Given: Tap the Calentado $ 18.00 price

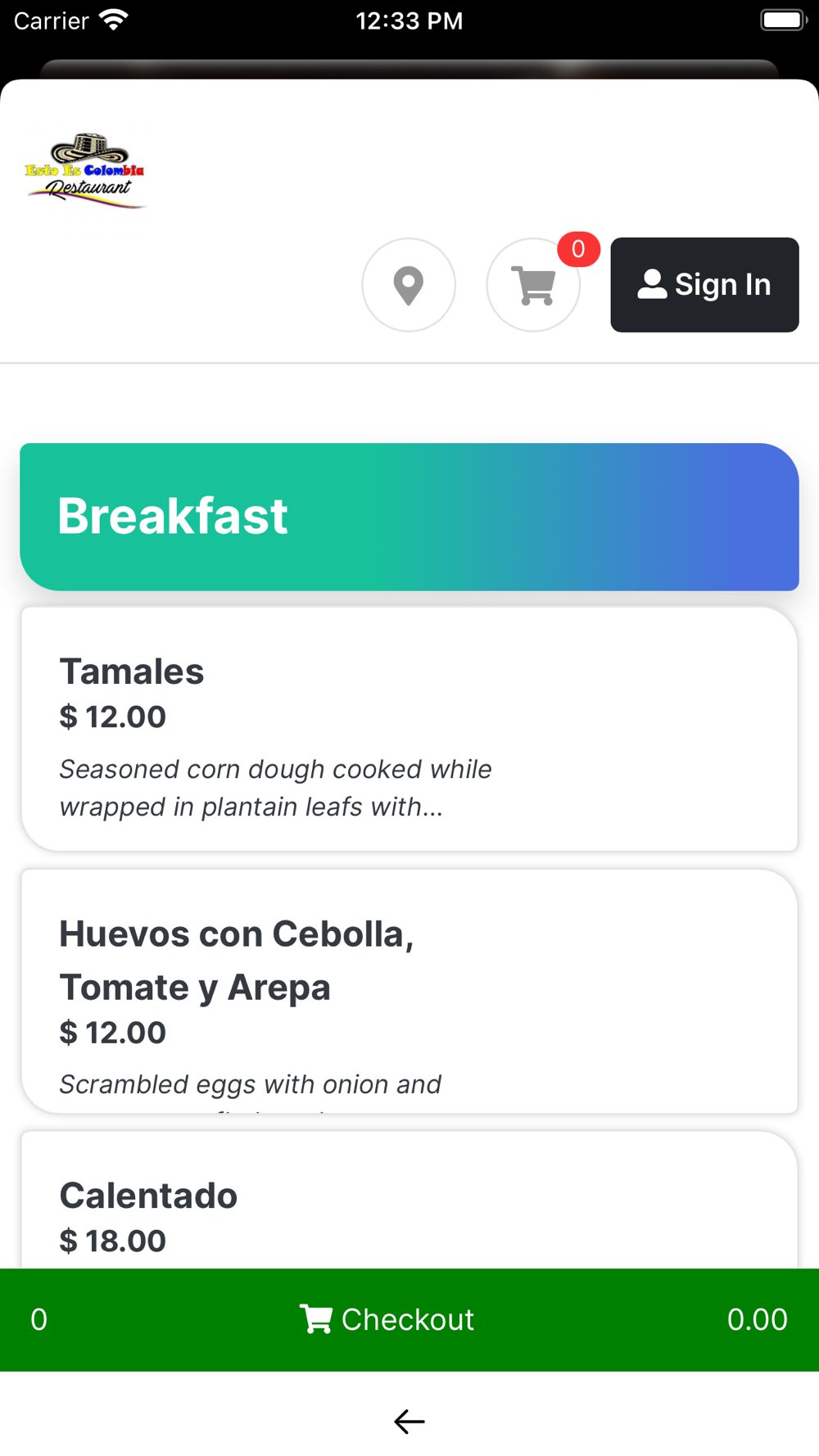Looking at the screenshot, I should tap(112, 1241).
